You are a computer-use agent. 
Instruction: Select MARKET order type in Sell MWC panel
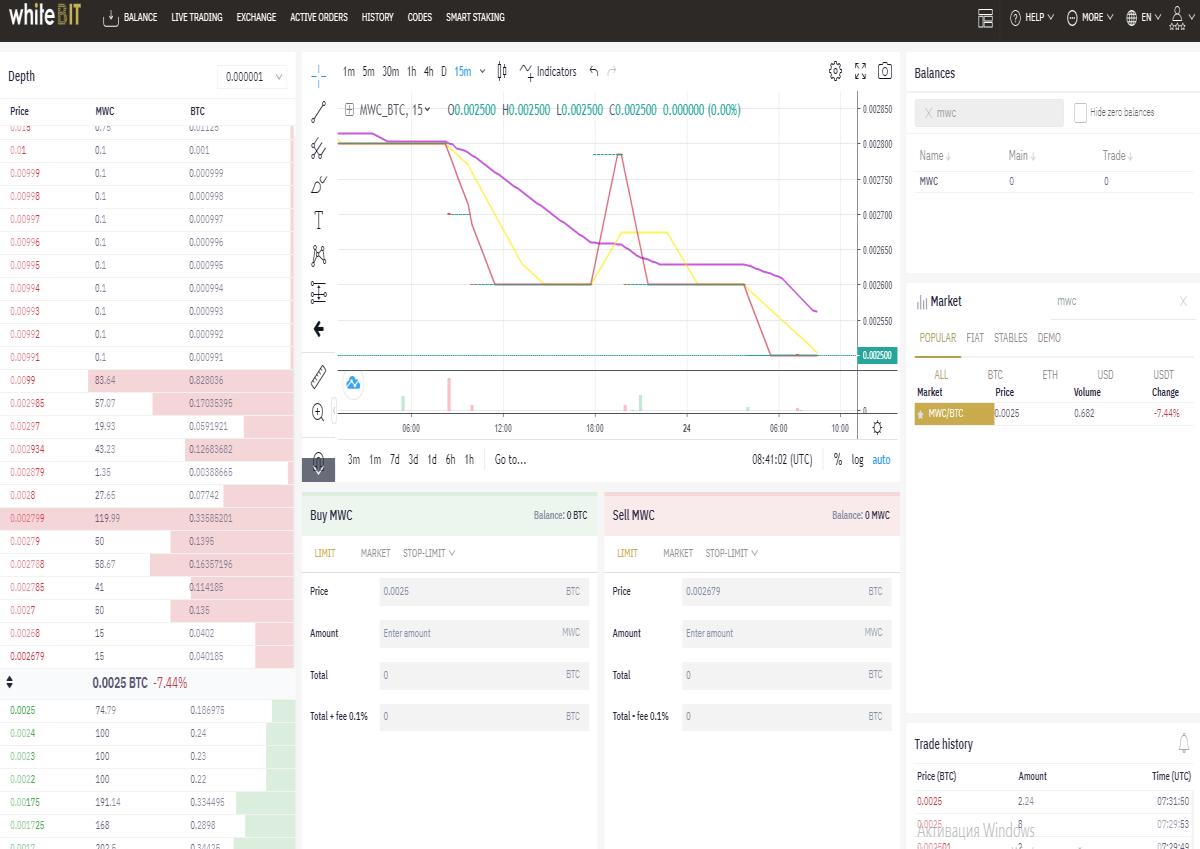coord(678,553)
